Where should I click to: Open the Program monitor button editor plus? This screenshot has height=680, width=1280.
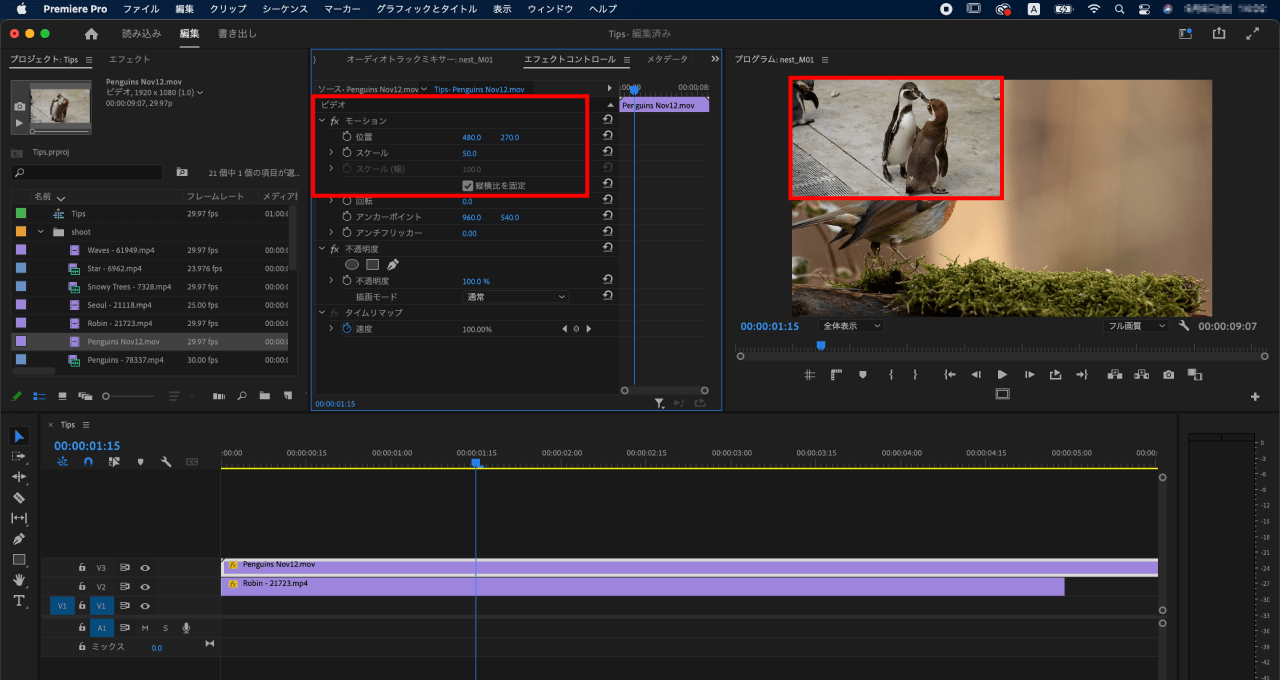click(1255, 397)
